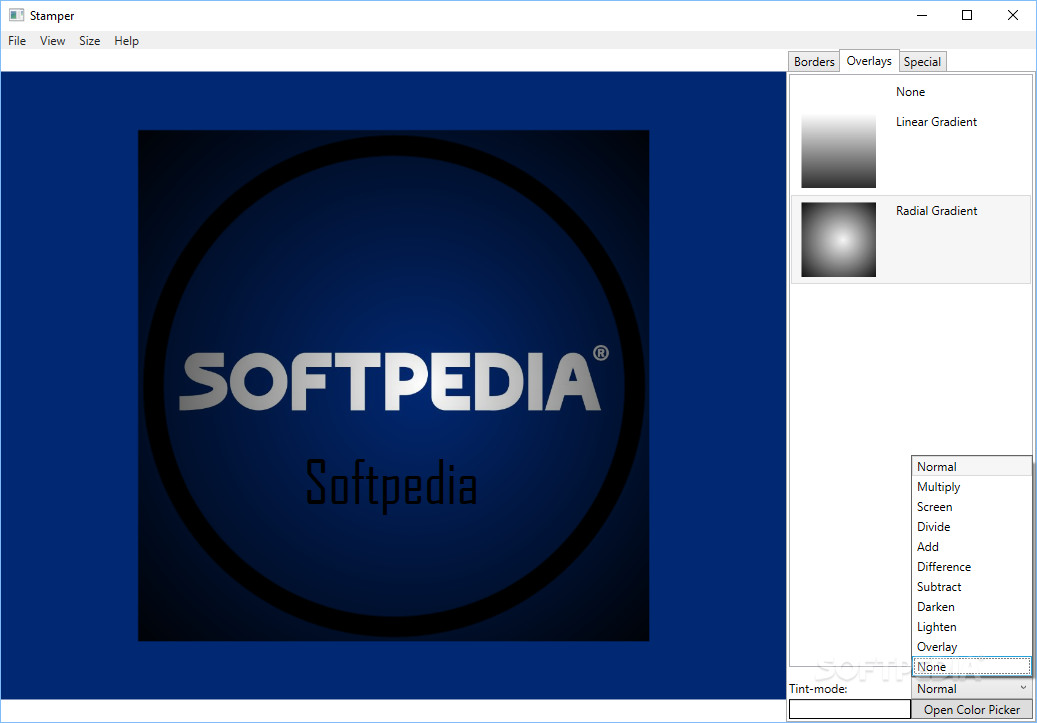Screen dimensions: 1037x723
Task: Select the Linear Gradient label
Action: 936,122
